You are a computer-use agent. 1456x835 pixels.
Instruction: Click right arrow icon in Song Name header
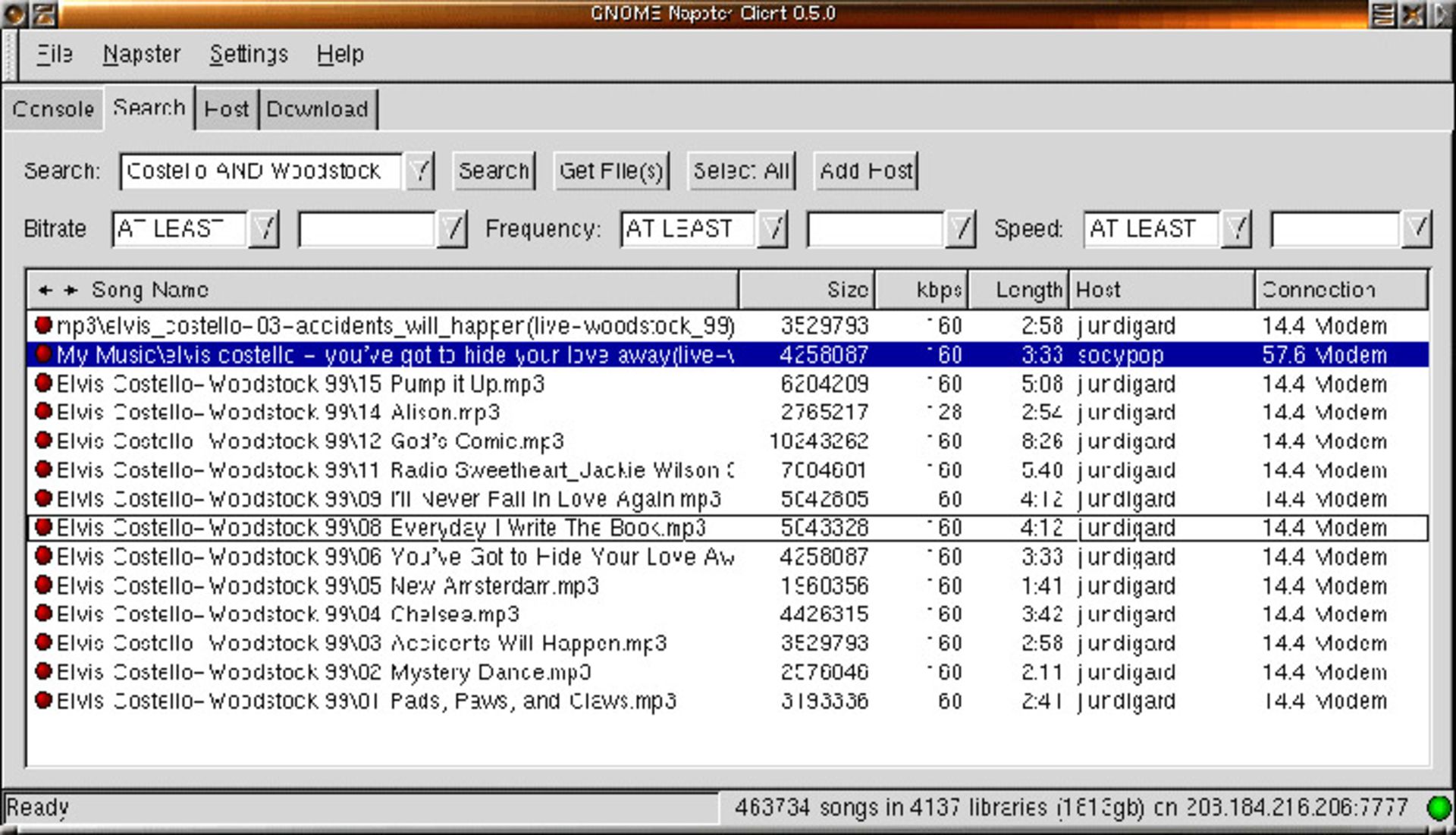coord(71,290)
